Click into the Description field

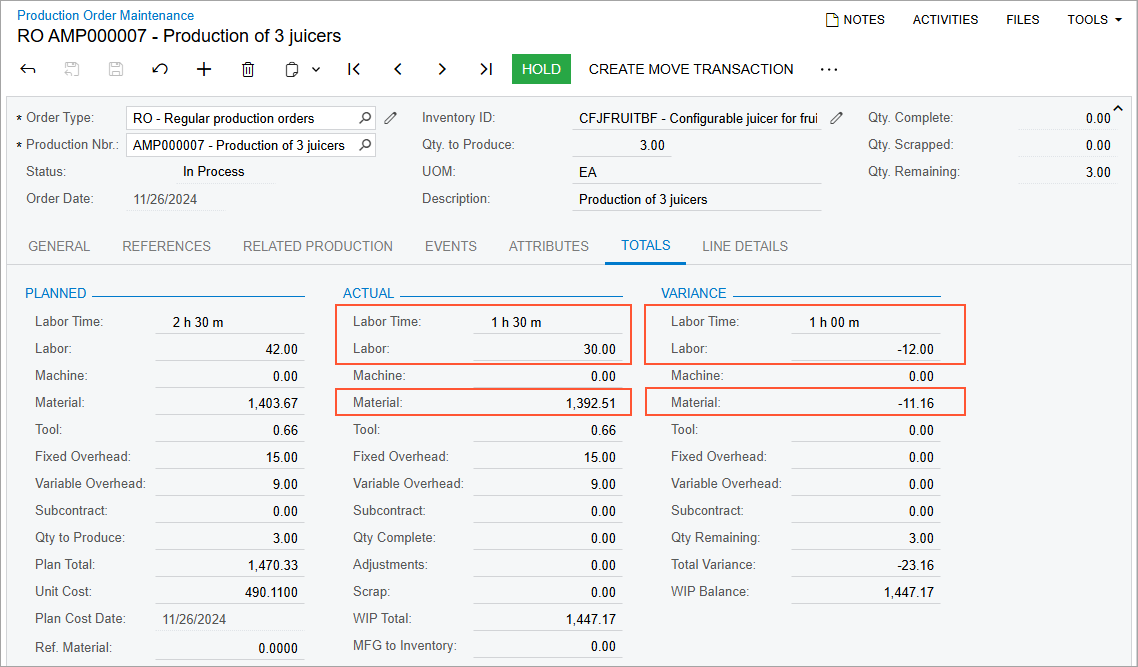(x=697, y=199)
